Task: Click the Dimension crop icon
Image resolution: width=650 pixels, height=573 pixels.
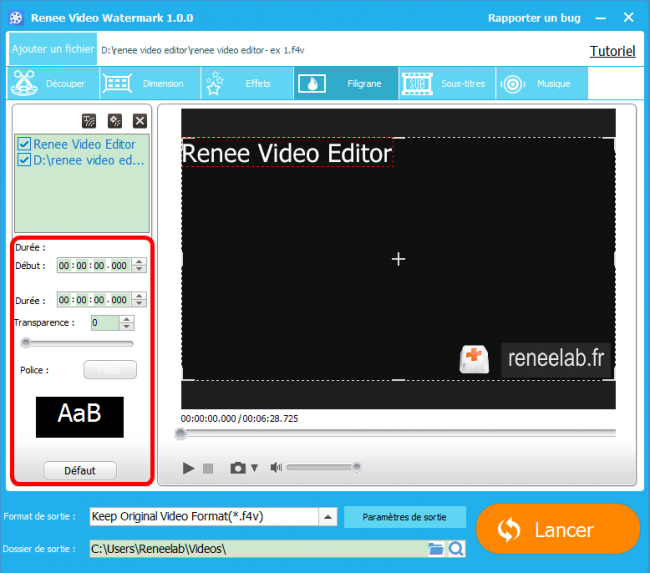Action: coord(117,83)
